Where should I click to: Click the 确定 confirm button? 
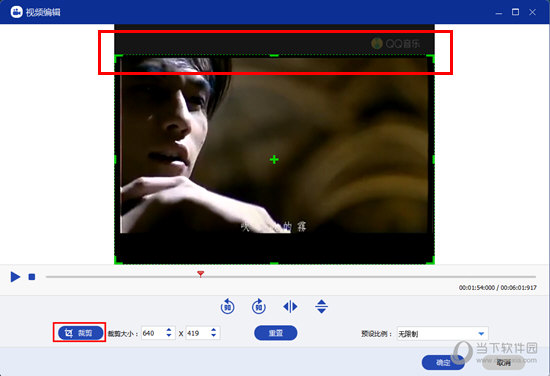point(443,362)
